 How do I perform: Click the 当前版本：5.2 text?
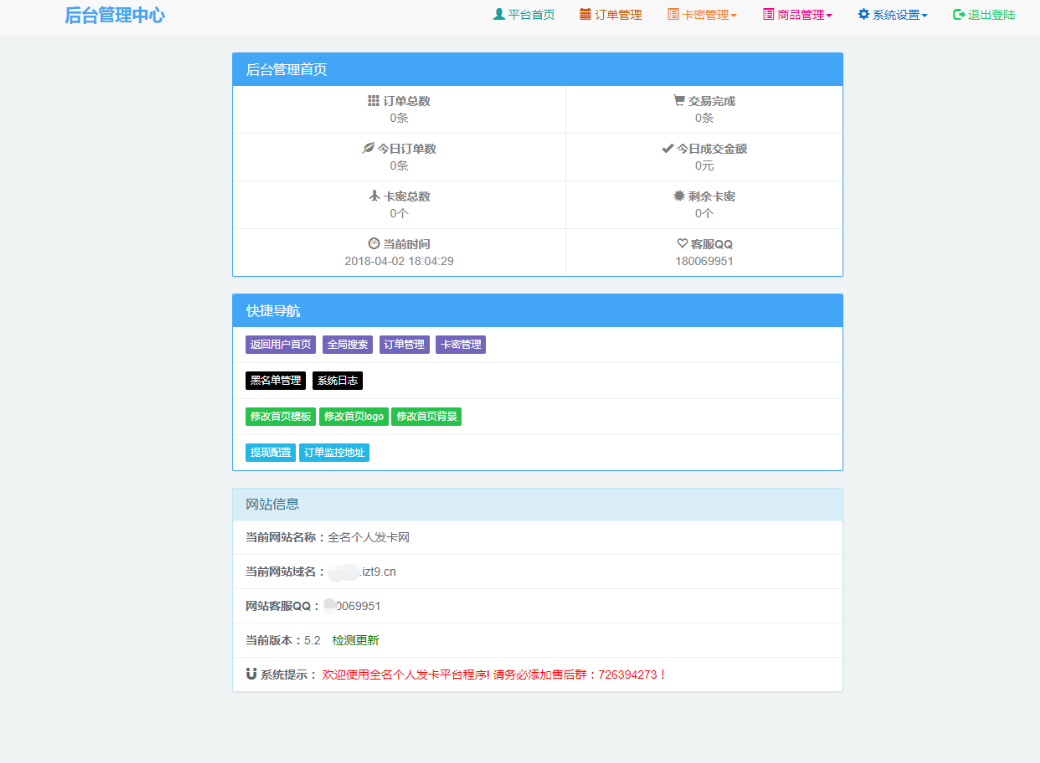point(283,640)
